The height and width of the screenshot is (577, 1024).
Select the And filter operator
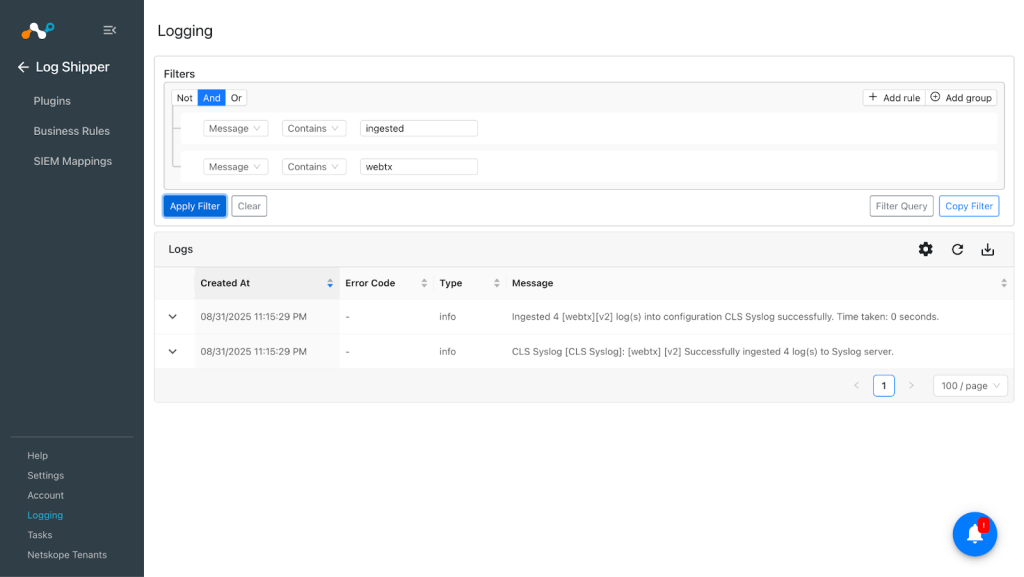pos(212,98)
